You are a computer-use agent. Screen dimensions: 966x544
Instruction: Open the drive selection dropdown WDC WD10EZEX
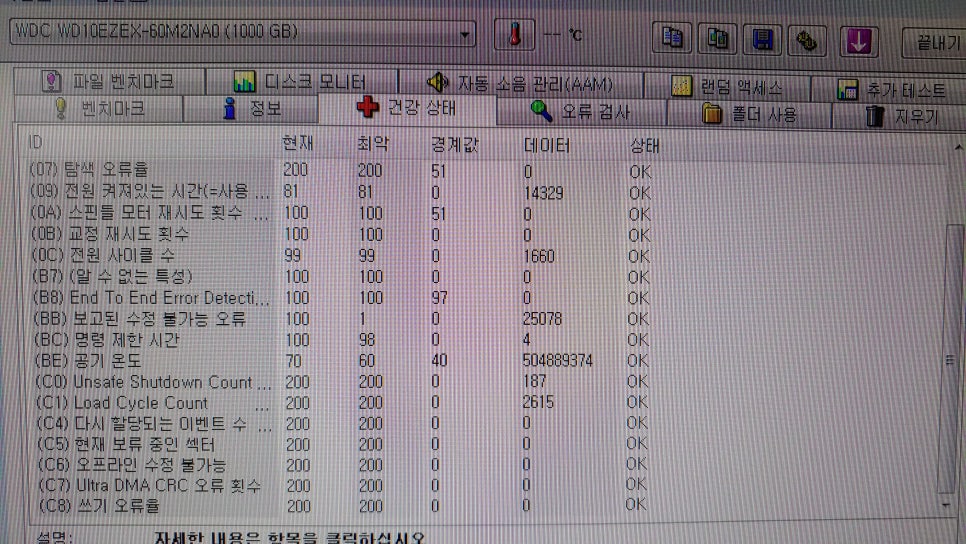click(243, 32)
